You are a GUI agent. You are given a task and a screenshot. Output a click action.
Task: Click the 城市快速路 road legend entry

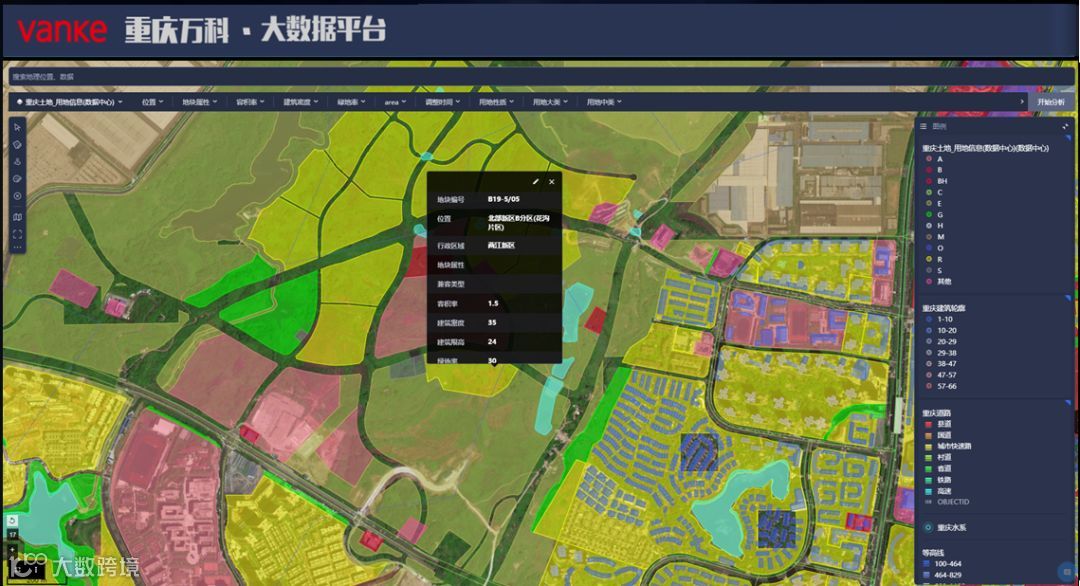tap(948, 446)
